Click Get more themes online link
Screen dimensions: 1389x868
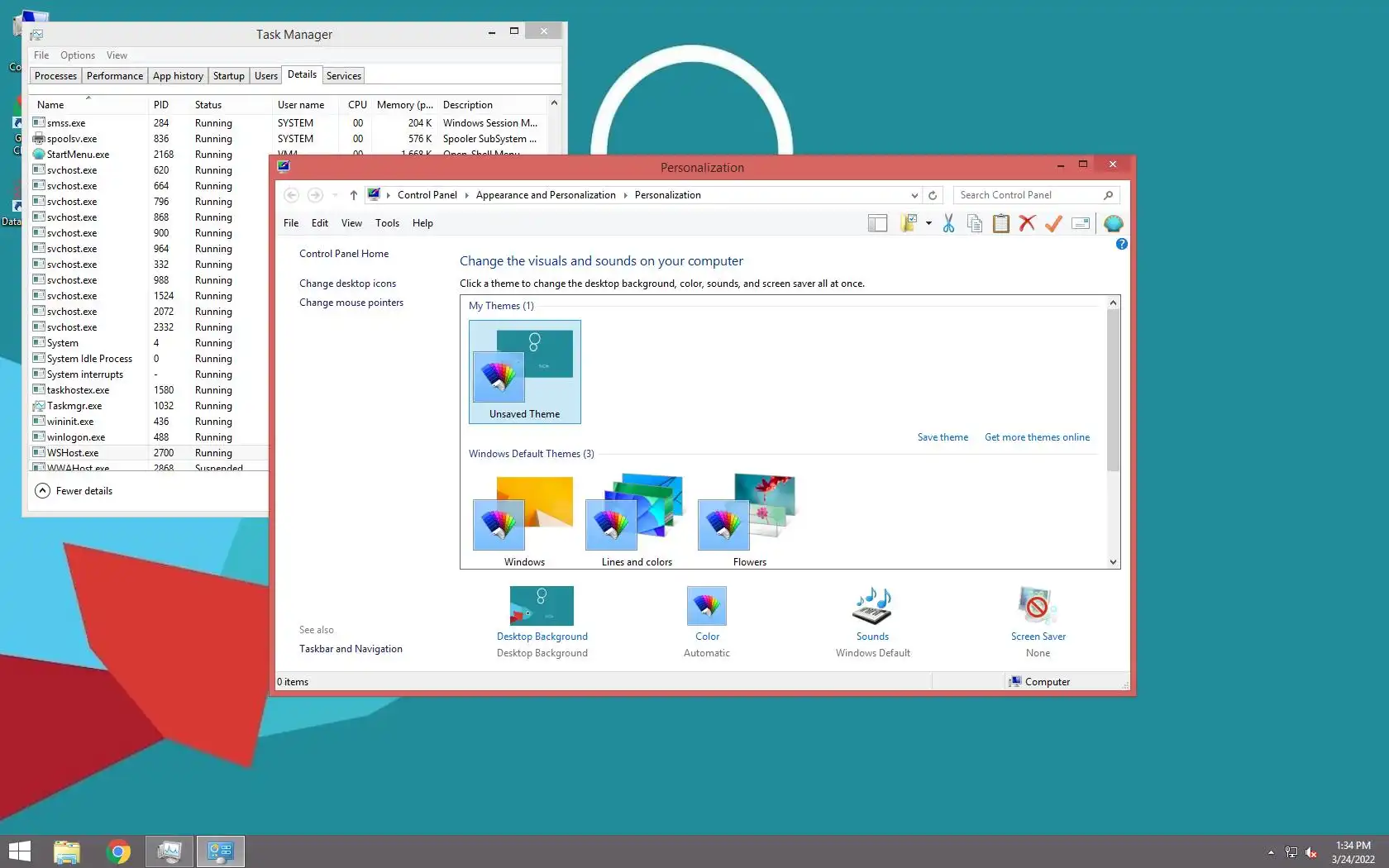pos(1037,437)
